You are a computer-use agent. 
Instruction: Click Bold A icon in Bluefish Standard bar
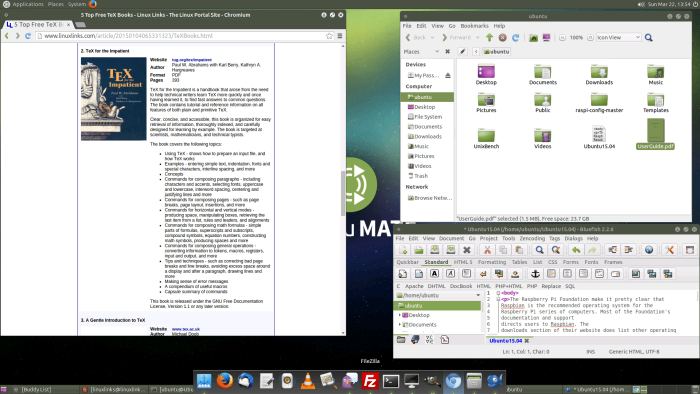[x=434, y=274]
